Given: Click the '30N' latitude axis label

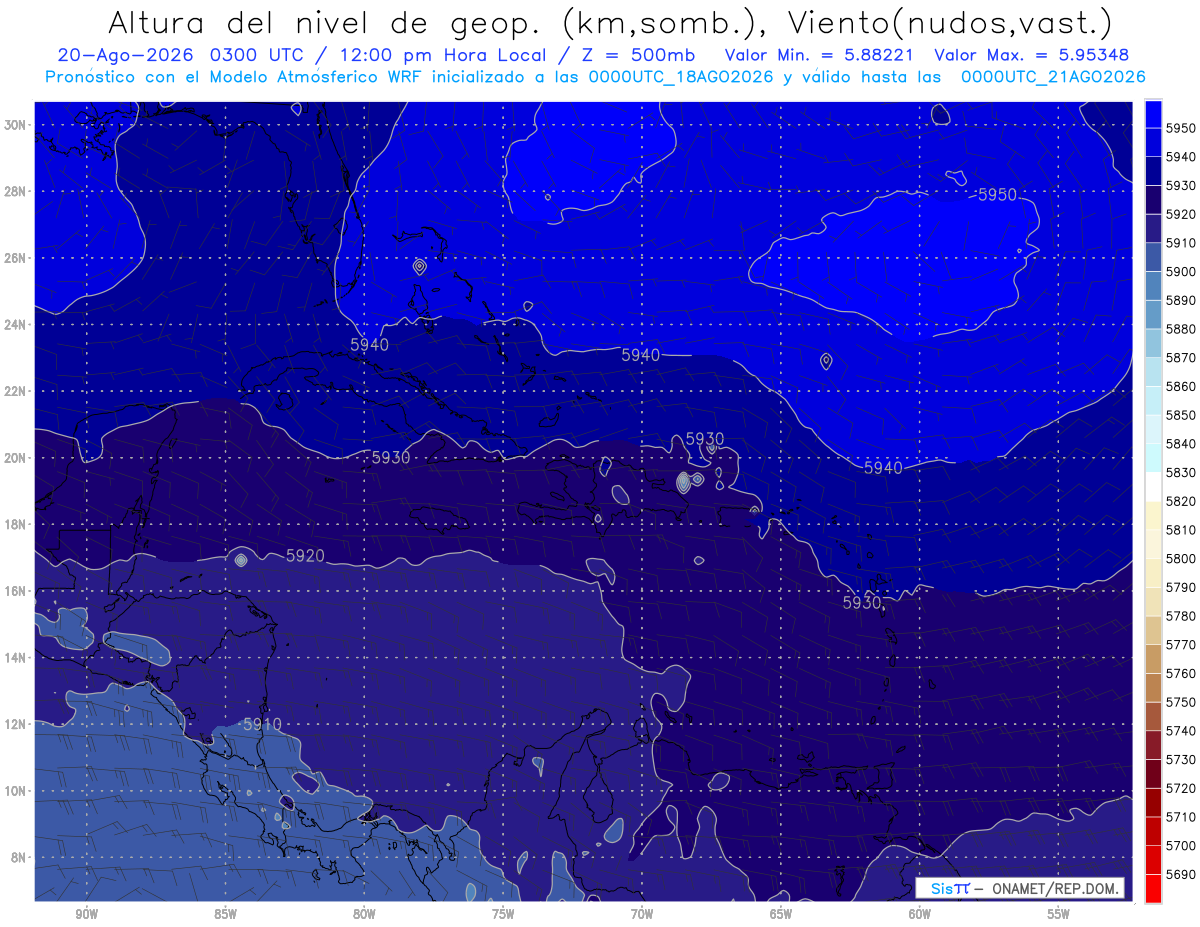Looking at the screenshot, I should click(15, 125).
